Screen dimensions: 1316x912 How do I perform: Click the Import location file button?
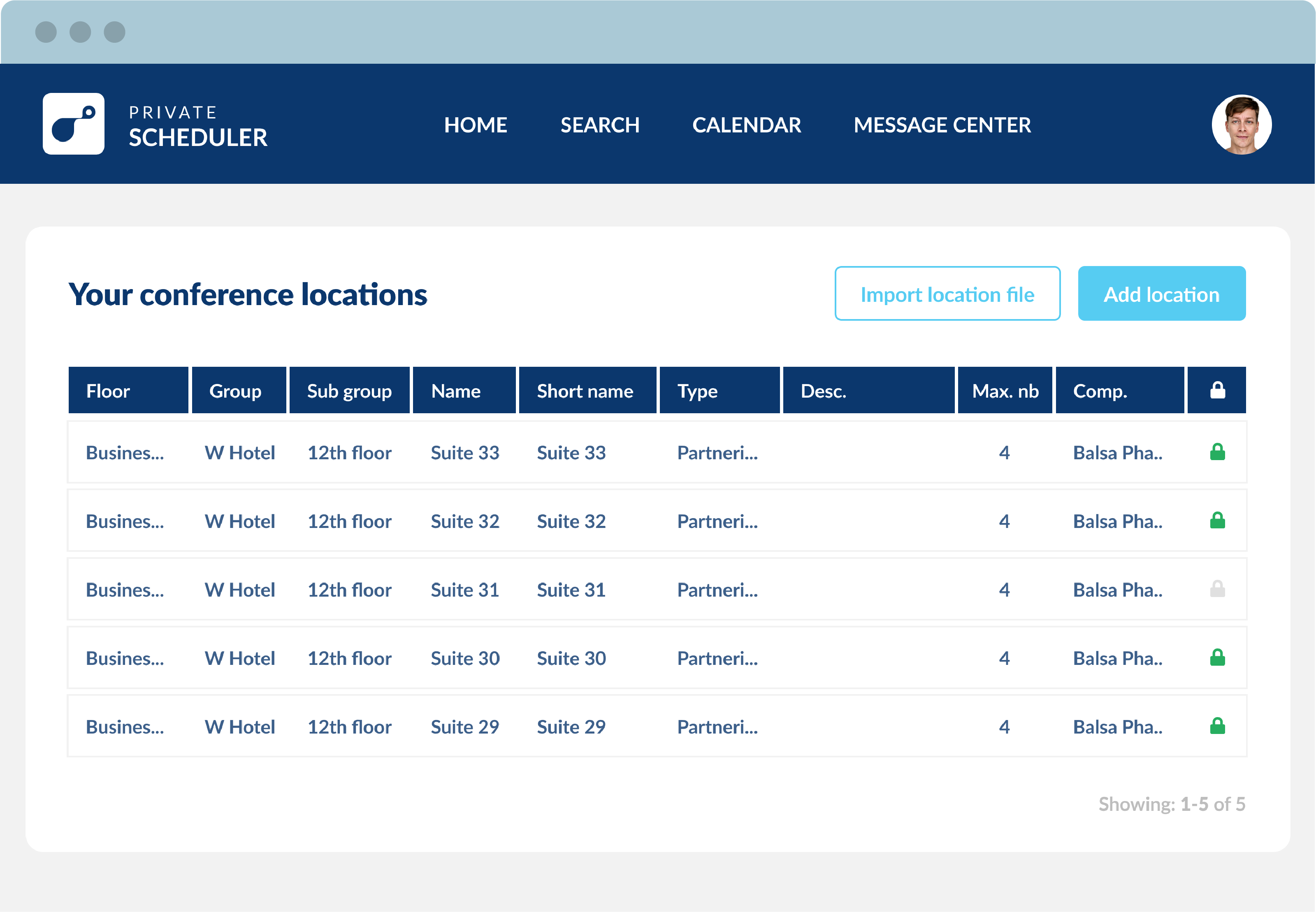pyautogui.click(x=947, y=294)
